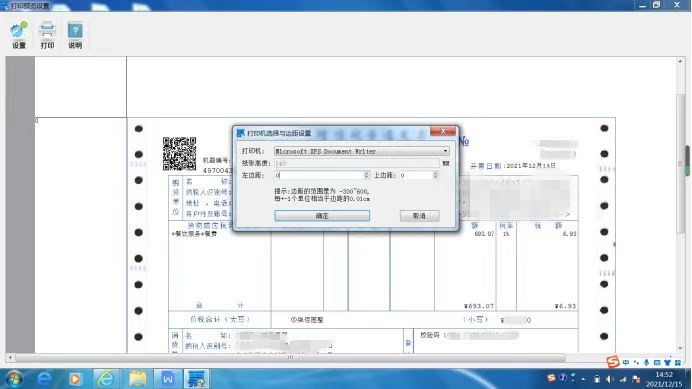Click the network signal tray icon
This screenshot has height=389, width=692.
pyautogui.click(x=623, y=379)
